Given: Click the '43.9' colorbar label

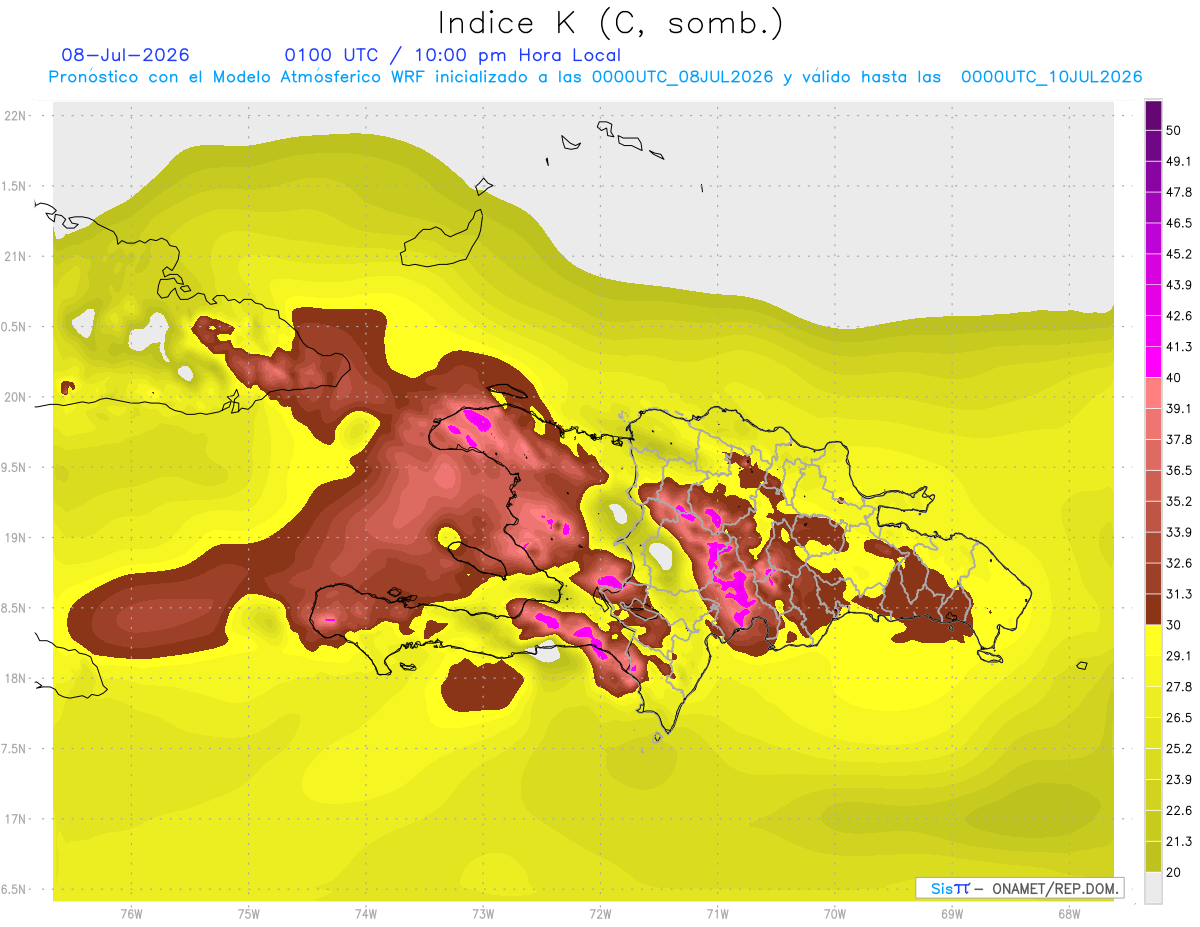Looking at the screenshot, I should point(1179,285).
